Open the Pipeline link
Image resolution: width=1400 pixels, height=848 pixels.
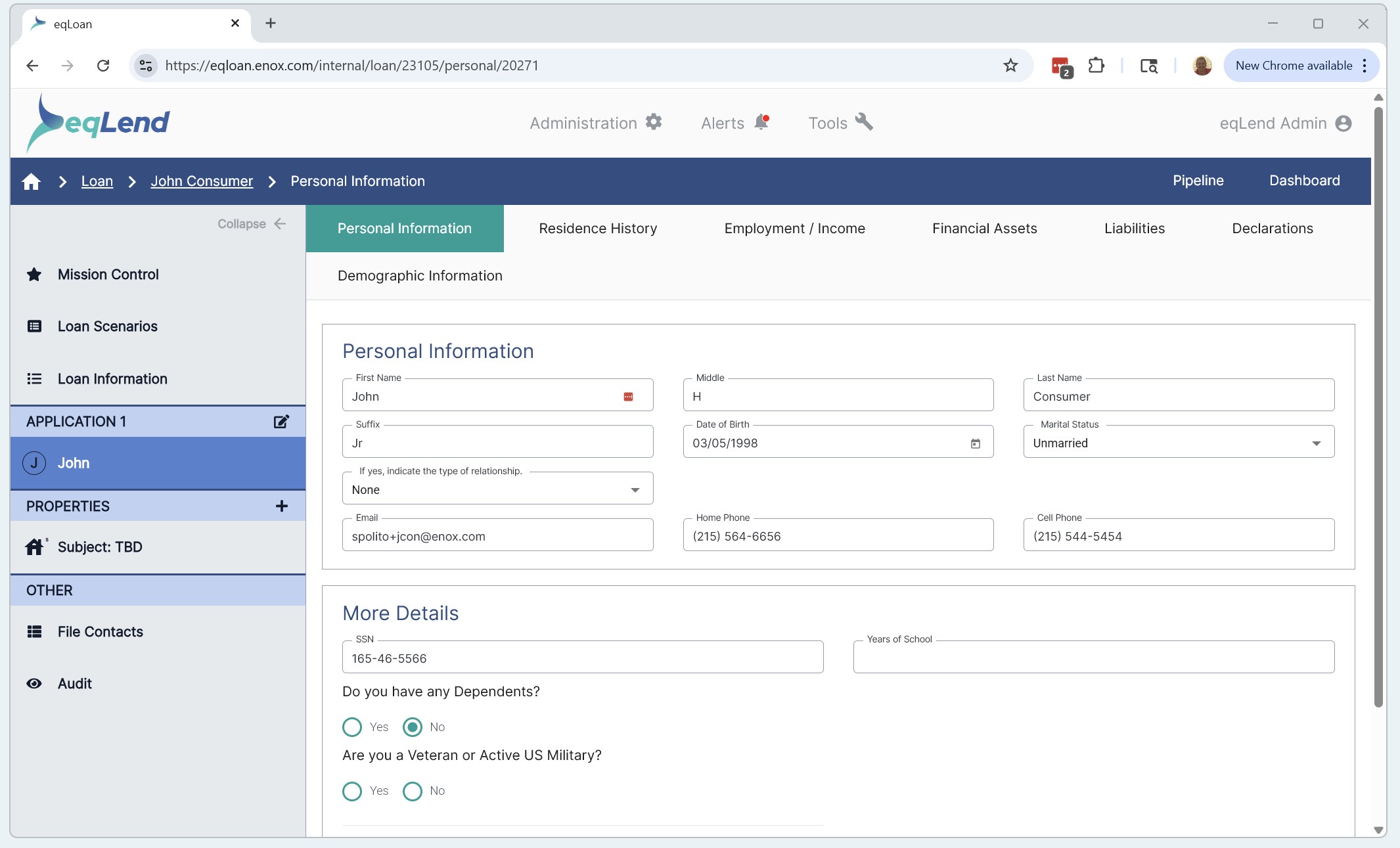(1198, 181)
